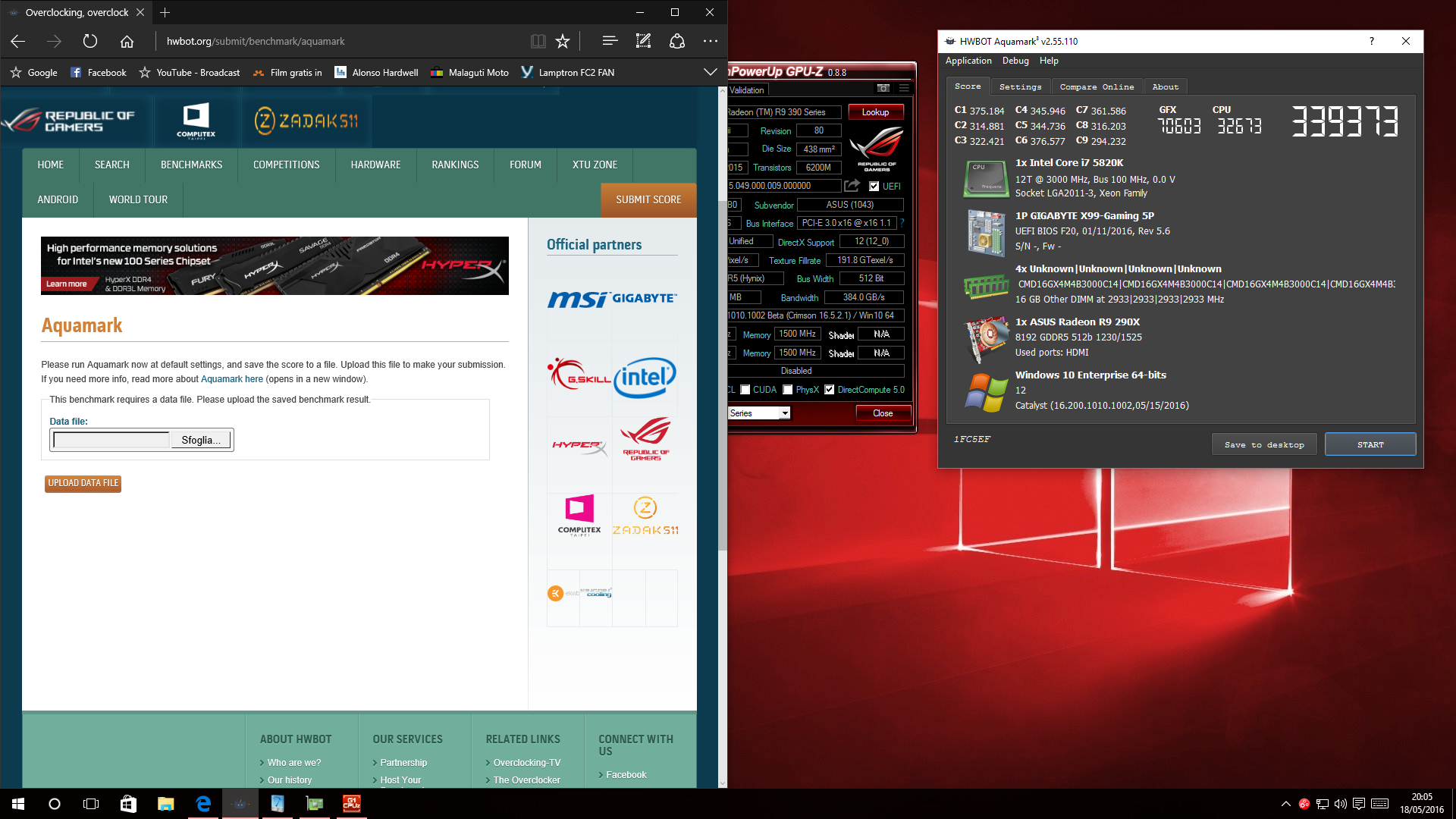The image size is (1456, 819).
Task: Click Who are we? footer link
Action: pos(294,762)
